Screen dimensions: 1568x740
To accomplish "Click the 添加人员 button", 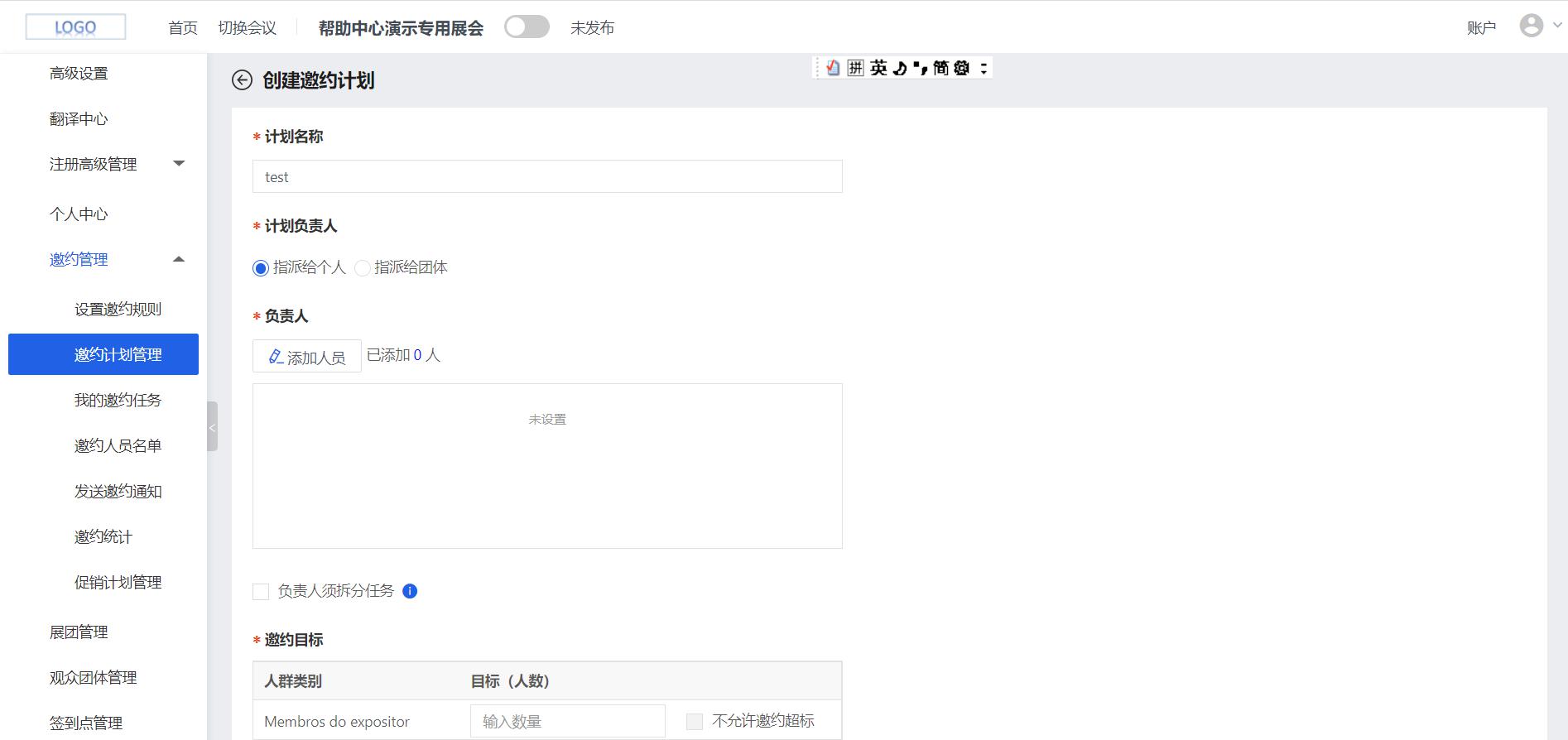I will [307, 357].
